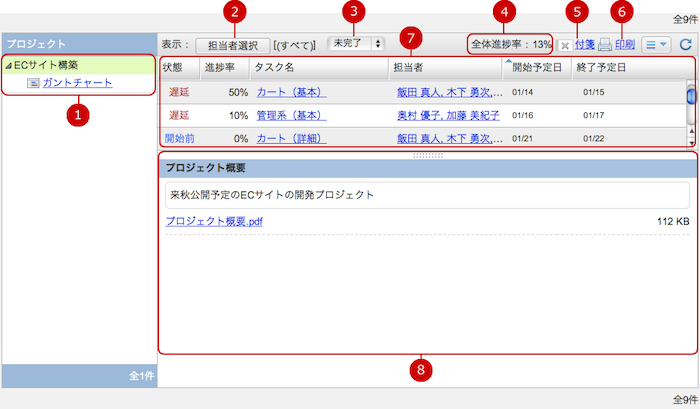
Task: Click the 印刷 print link
Action: [x=625, y=45]
